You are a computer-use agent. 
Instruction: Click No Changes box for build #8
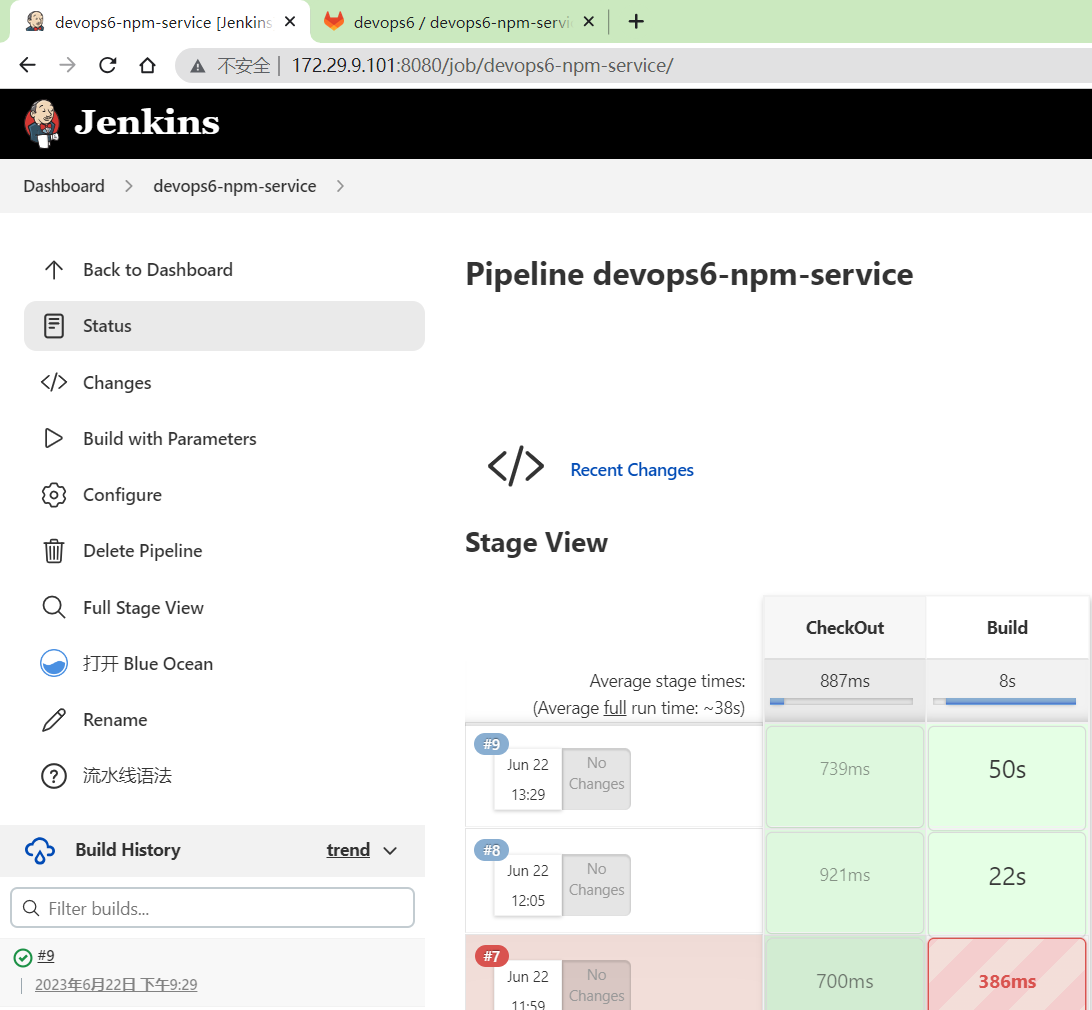point(596,885)
